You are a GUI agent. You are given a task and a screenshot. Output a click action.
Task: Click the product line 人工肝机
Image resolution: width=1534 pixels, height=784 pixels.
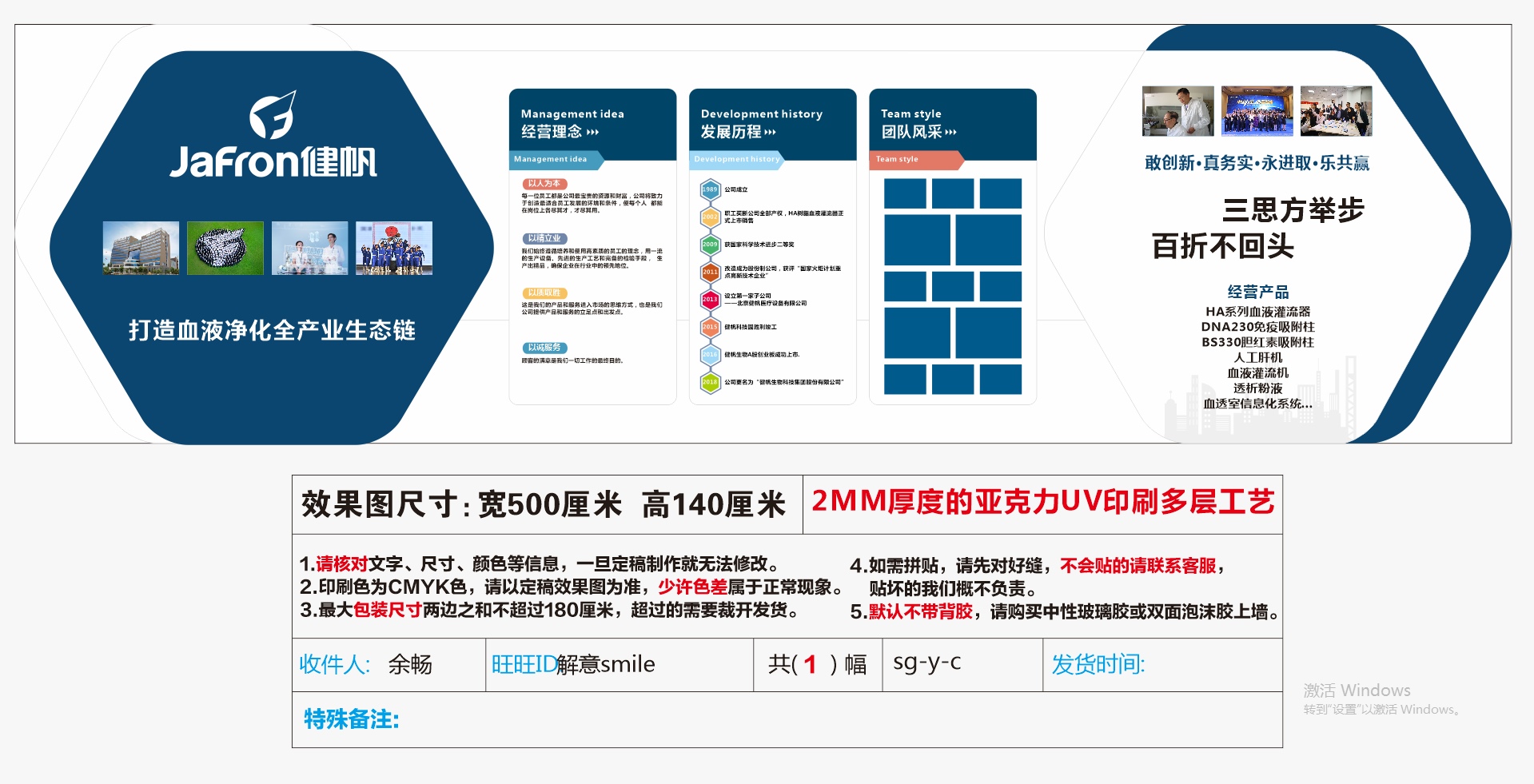1258,358
